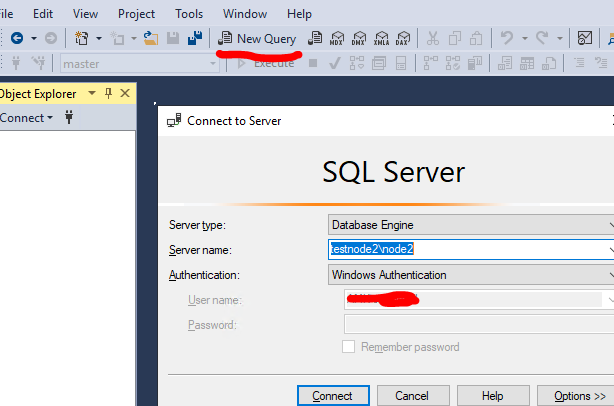
Task: Click the Open File folder icon
Action: (x=151, y=38)
